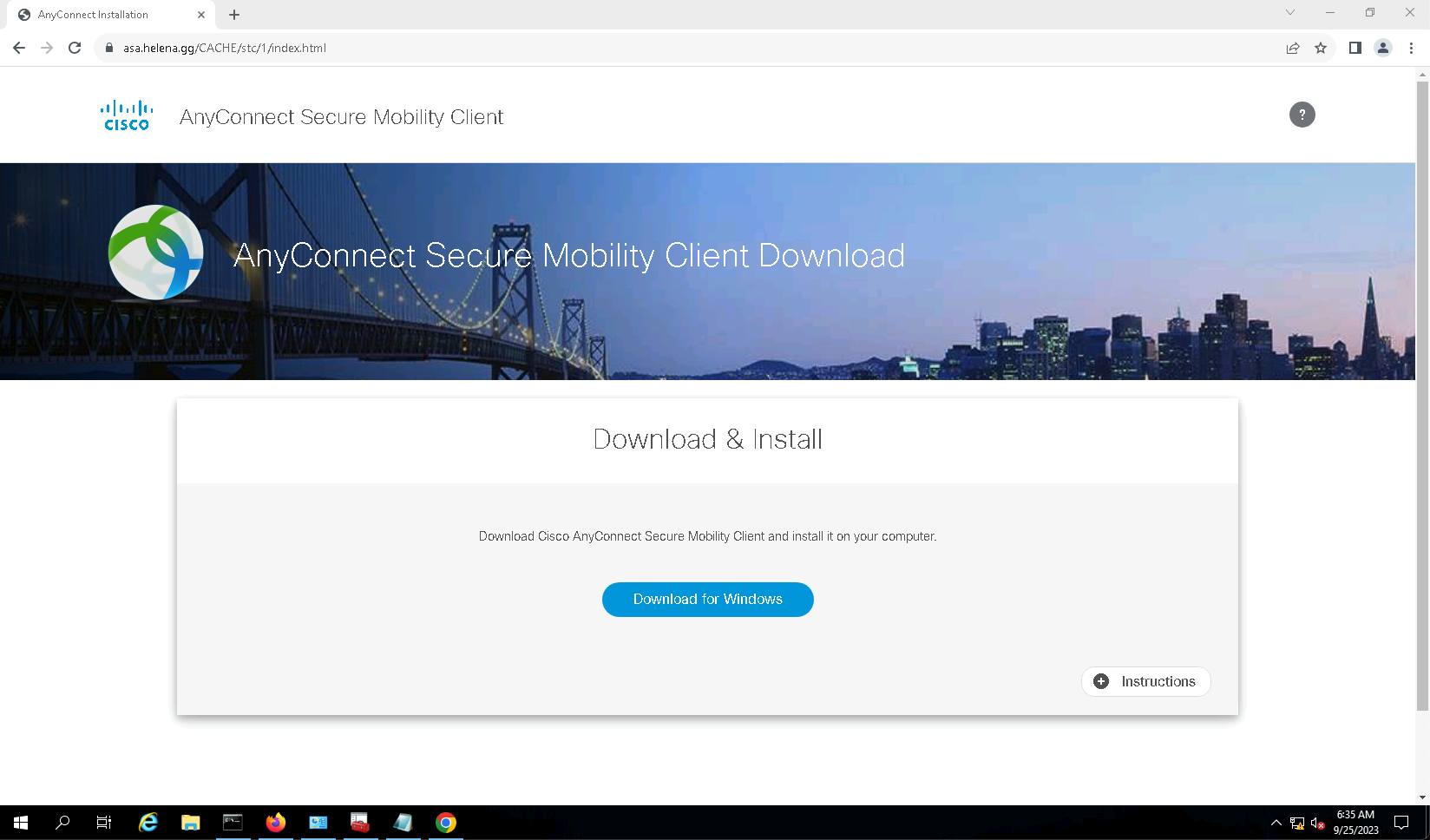1430x840 pixels.
Task: Go back to the previous page
Action: 19,48
